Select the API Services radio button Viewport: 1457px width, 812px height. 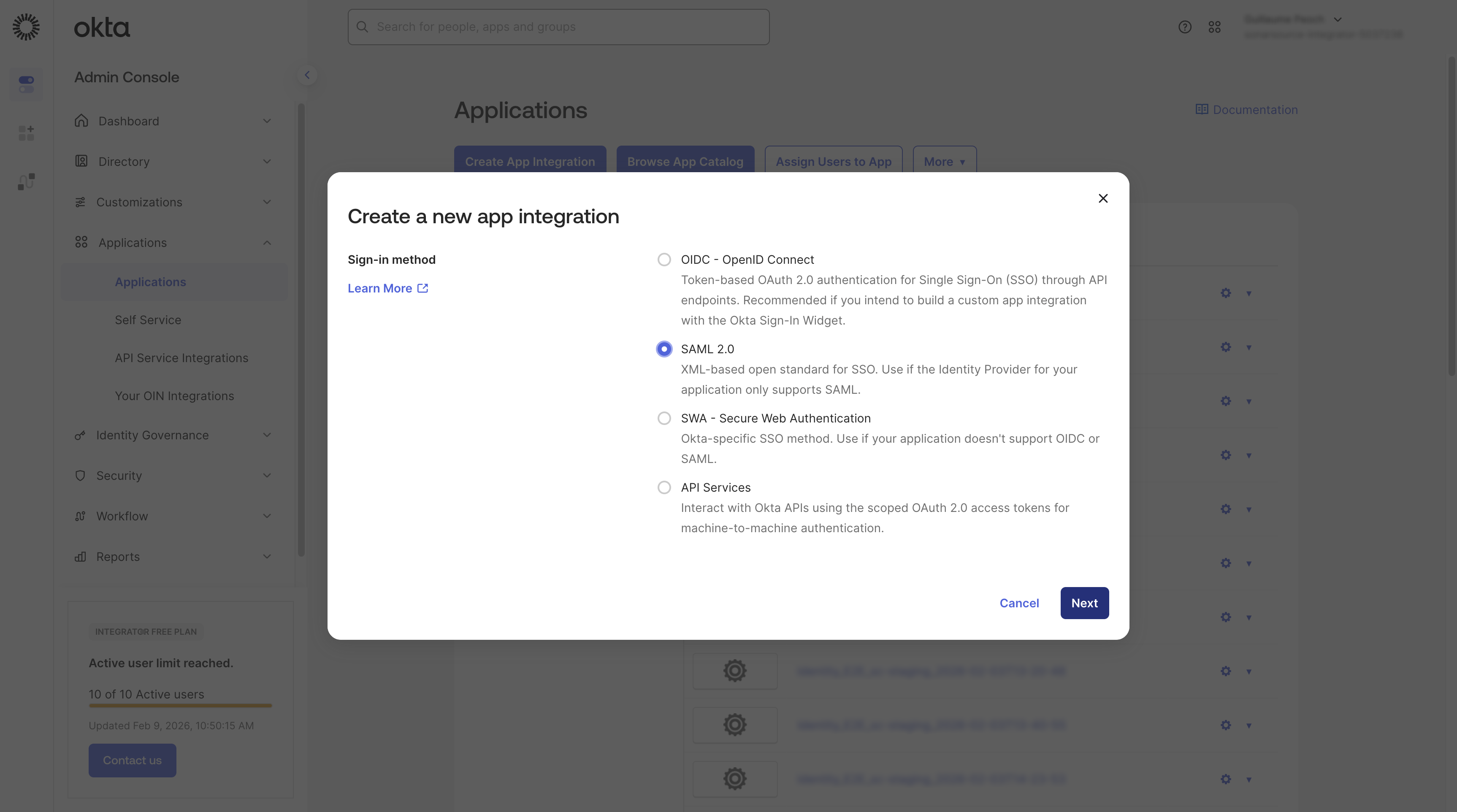click(x=664, y=487)
